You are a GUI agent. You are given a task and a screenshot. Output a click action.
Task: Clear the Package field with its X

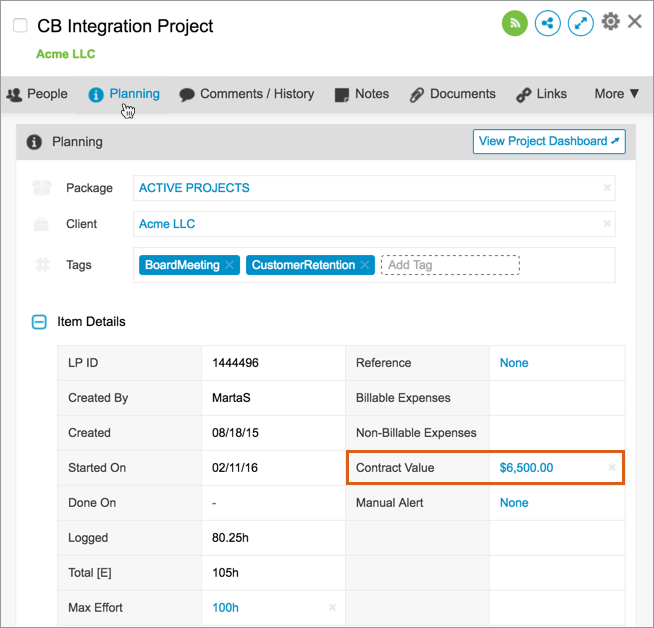pyautogui.click(x=607, y=188)
